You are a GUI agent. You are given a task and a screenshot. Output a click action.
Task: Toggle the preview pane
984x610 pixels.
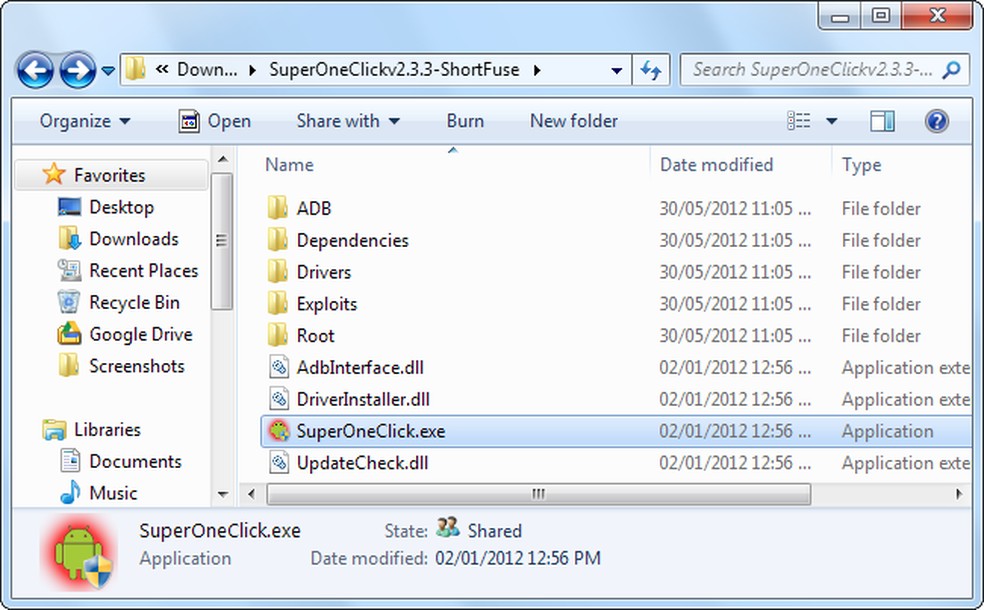pyautogui.click(x=882, y=120)
